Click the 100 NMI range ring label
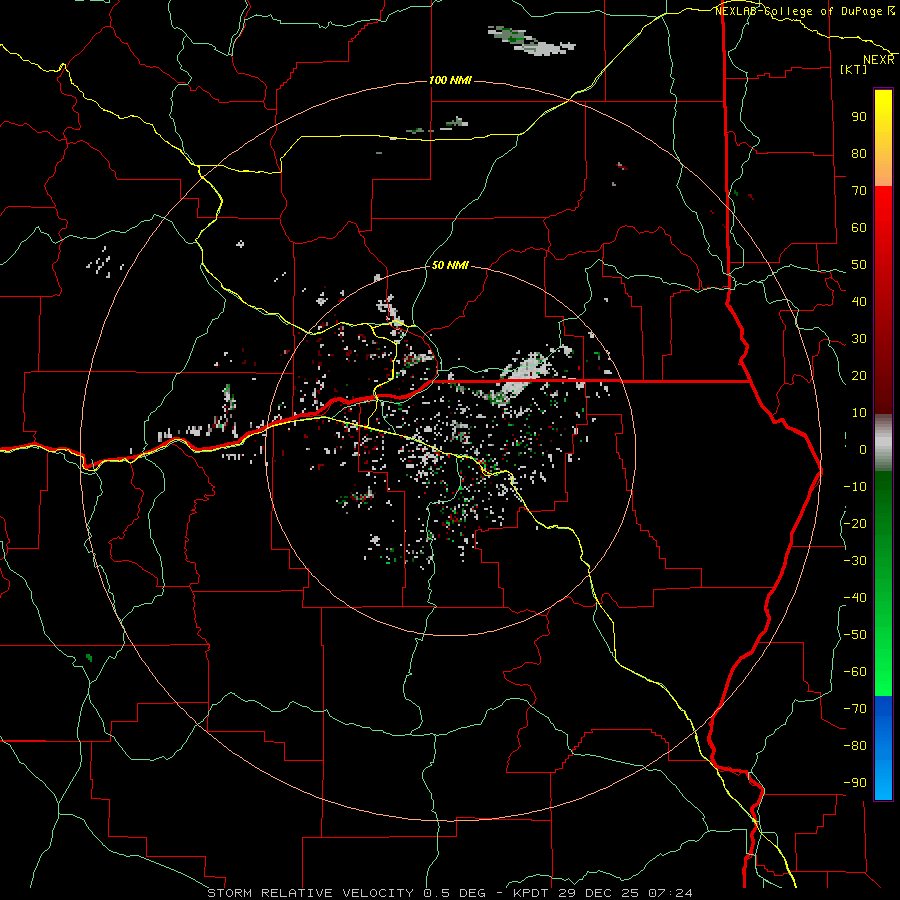 [451, 80]
